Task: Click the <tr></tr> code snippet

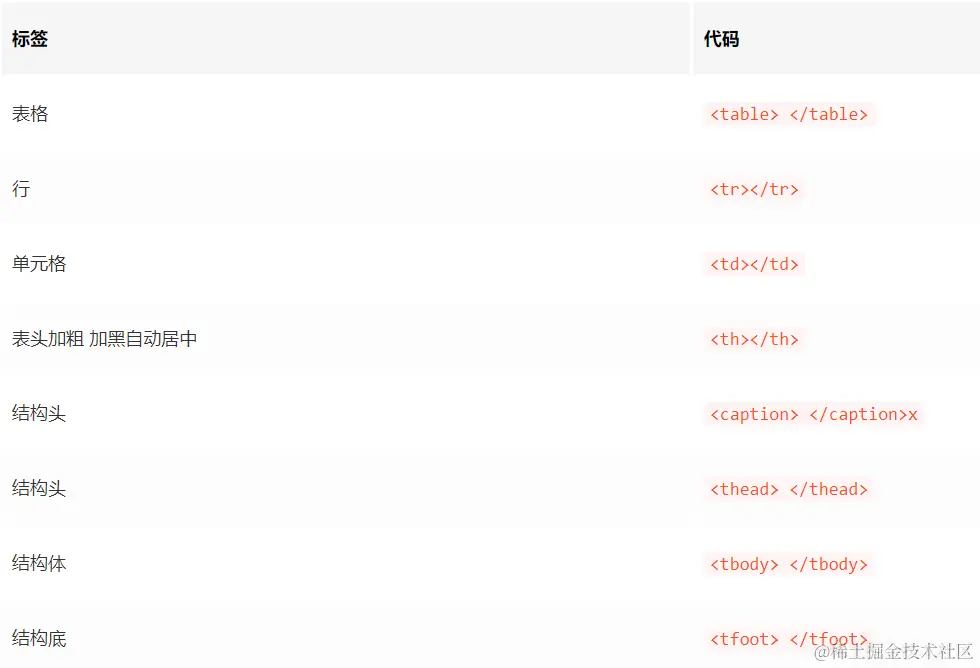Action: tap(754, 189)
